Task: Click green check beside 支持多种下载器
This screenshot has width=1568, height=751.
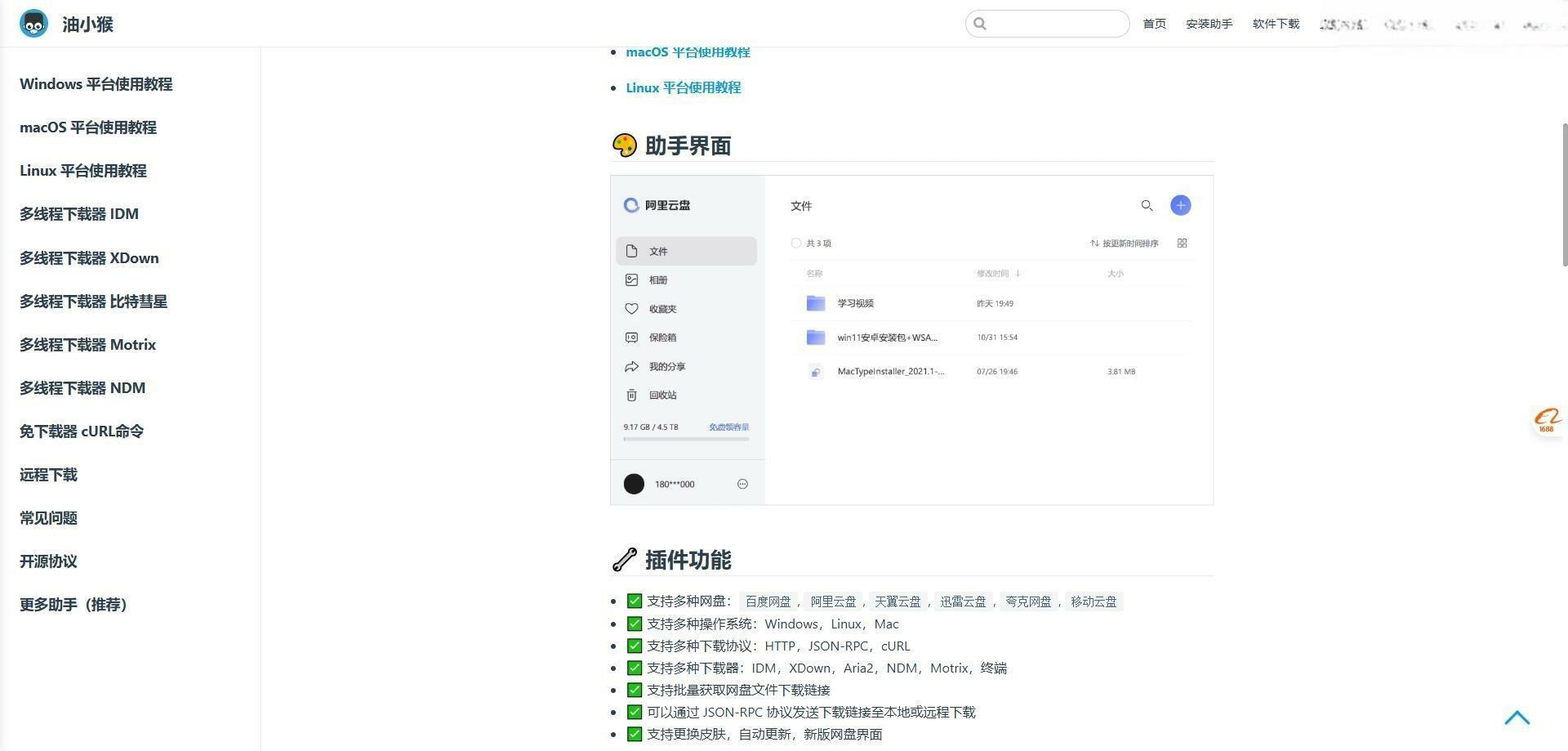Action: pos(634,668)
